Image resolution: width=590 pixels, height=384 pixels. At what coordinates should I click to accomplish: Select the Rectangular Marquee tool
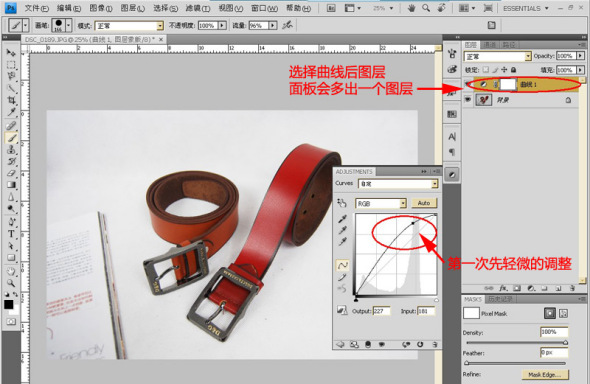(x=11, y=65)
